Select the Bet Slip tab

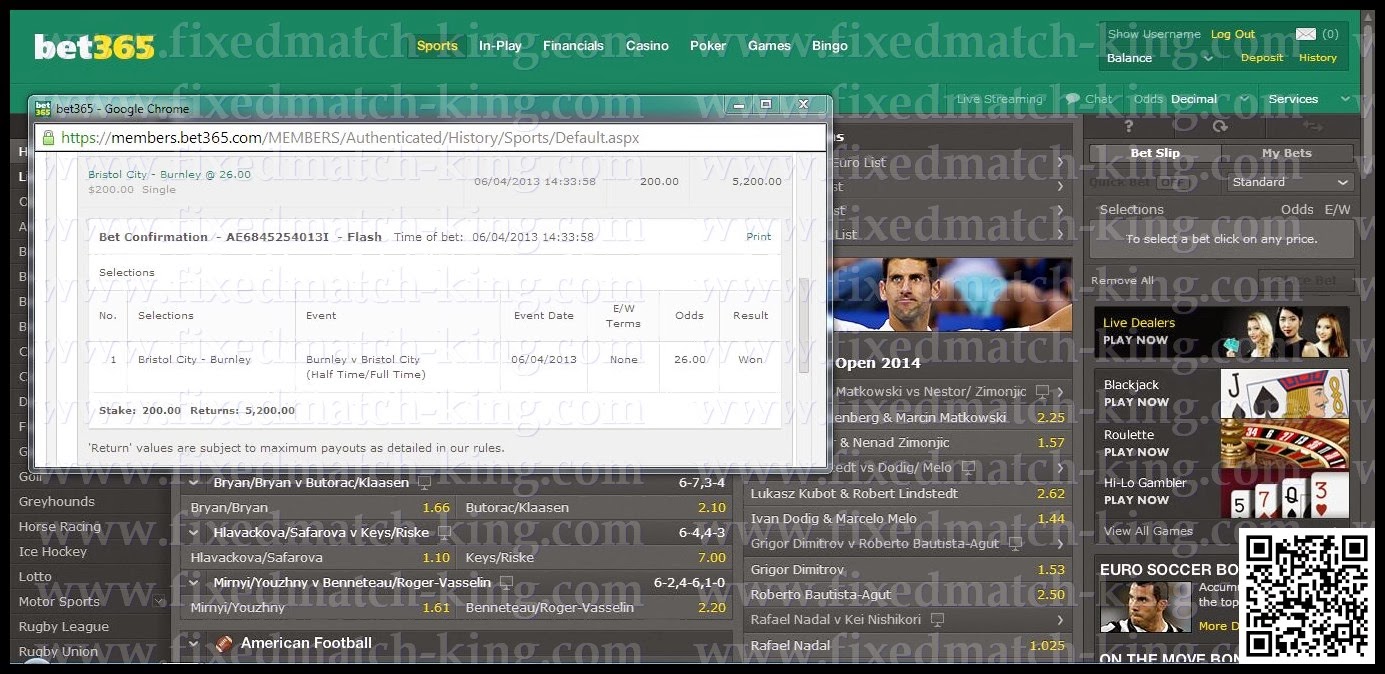1155,153
